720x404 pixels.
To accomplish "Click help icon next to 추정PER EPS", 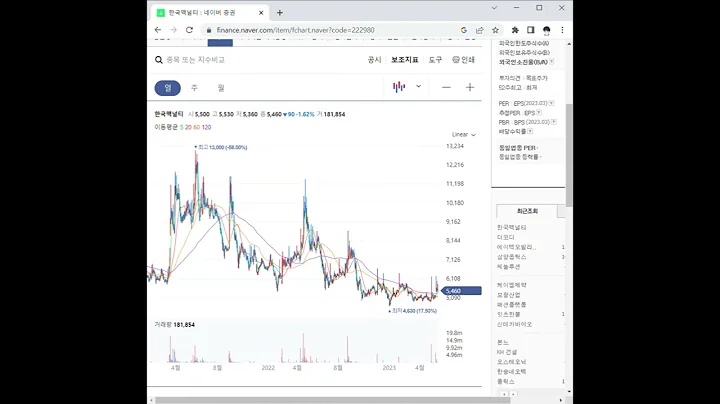I will click(539, 112).
